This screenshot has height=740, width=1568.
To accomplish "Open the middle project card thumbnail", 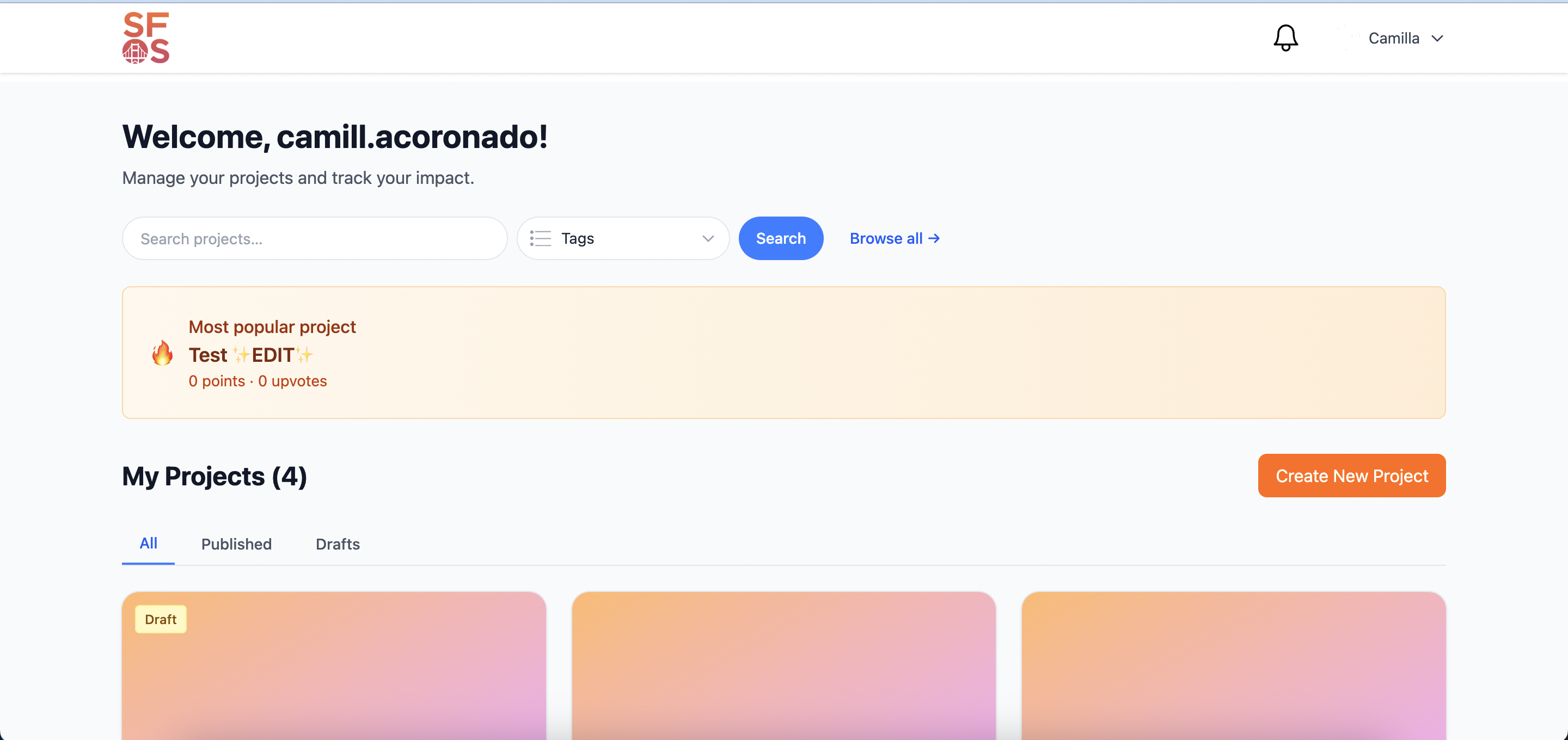I will tap(783, 667).
